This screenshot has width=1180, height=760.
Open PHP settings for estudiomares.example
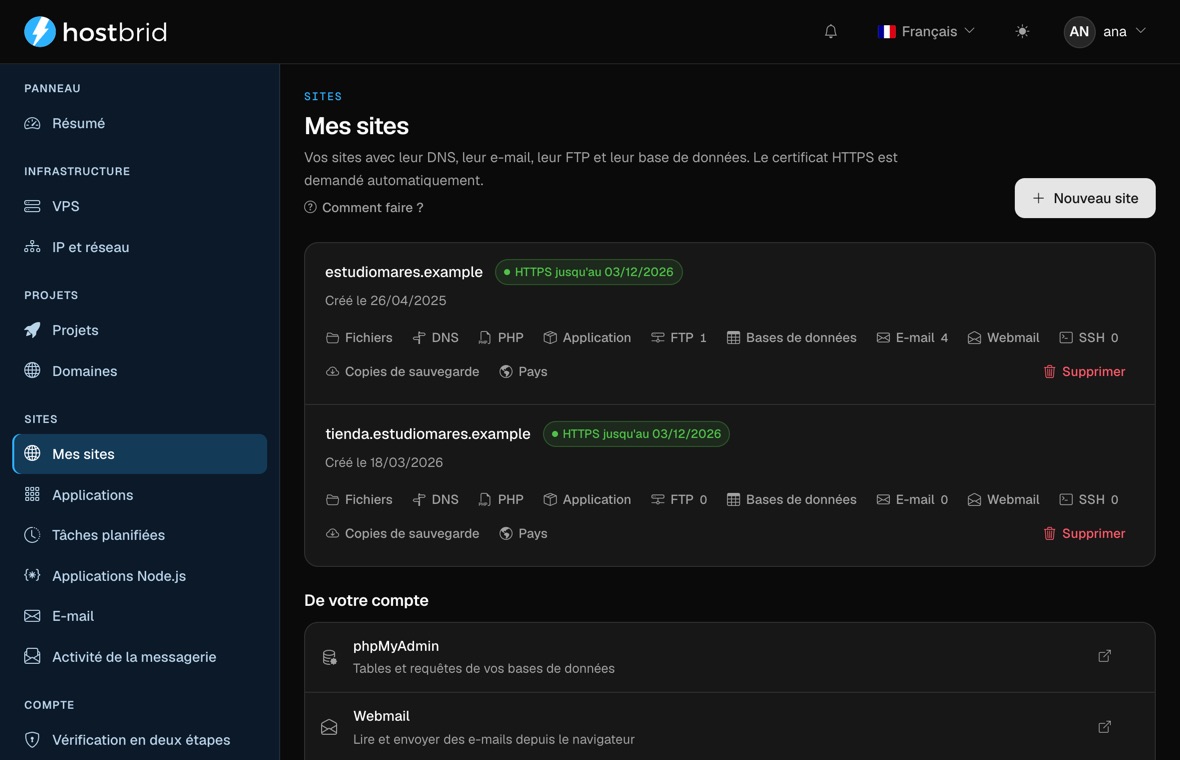pos(501,338)
